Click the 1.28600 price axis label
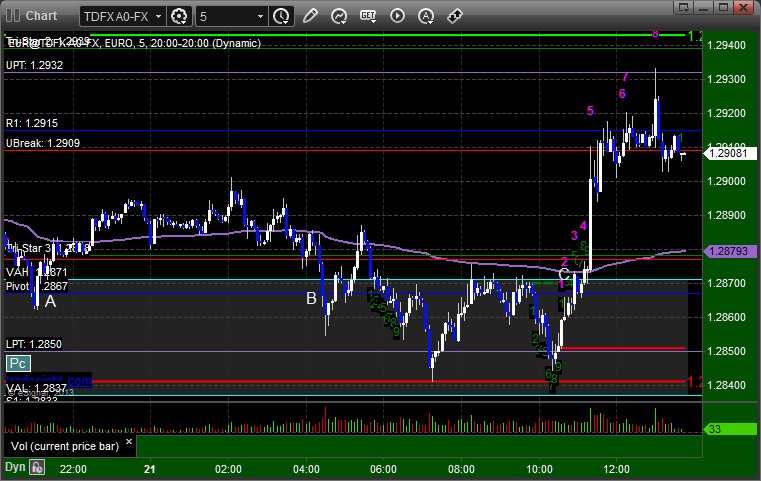 [x=727, y=317]
